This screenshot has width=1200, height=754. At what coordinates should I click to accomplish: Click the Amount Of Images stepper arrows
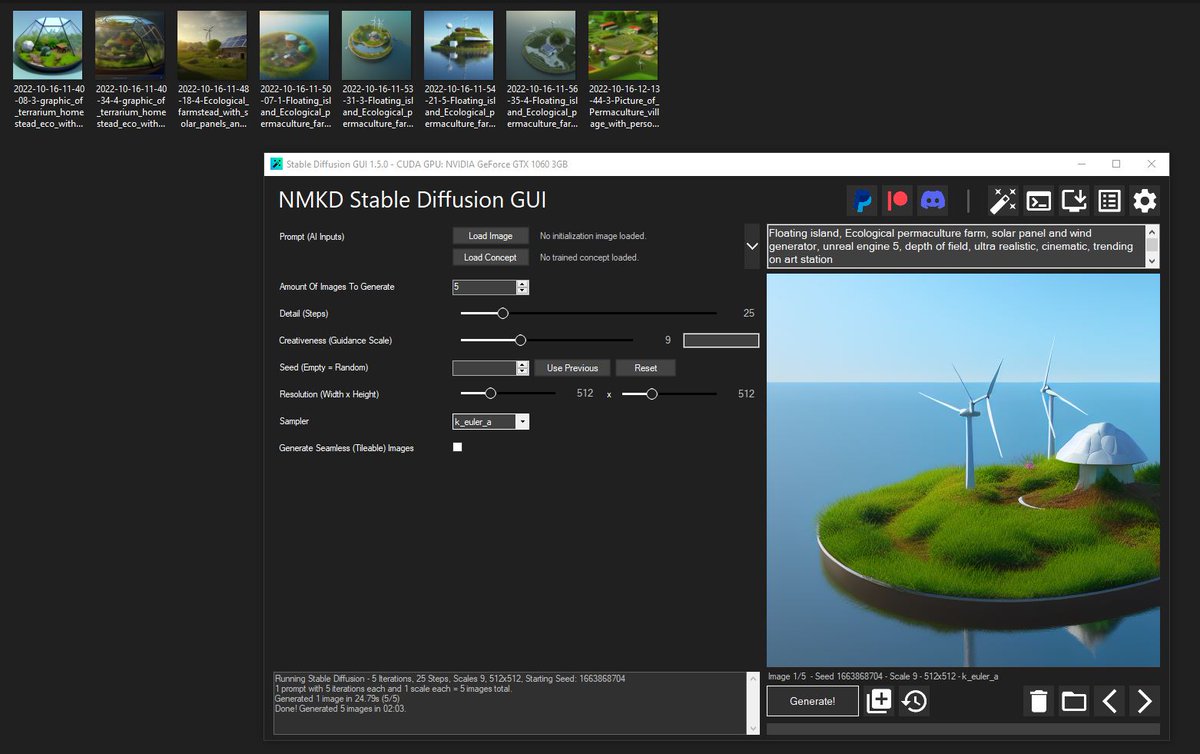click(x=522, y=287)
